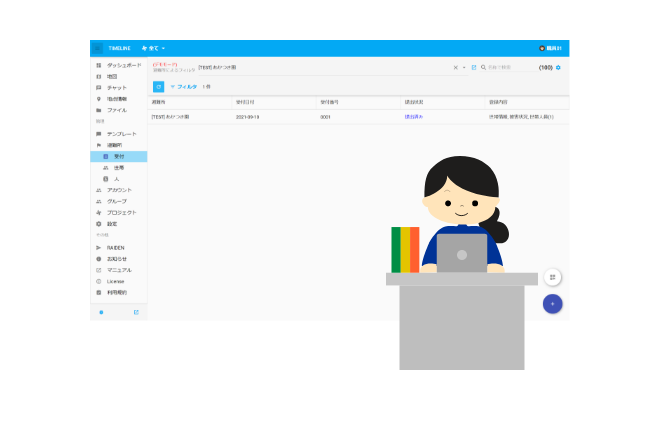Click the RAIDEN send arrow icon

98,248
